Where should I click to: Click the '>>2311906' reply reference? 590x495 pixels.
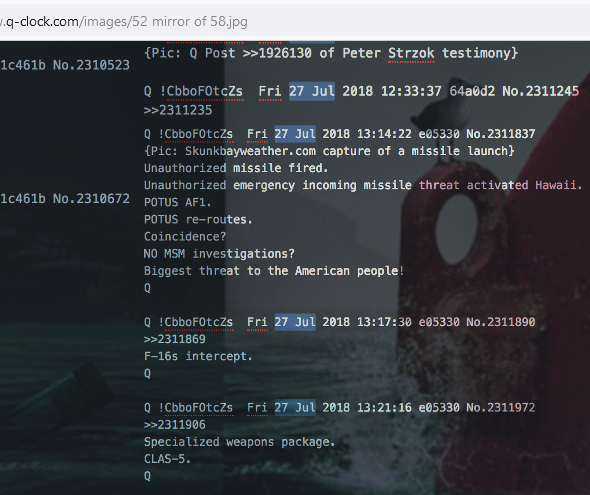(x=175, y=425)
